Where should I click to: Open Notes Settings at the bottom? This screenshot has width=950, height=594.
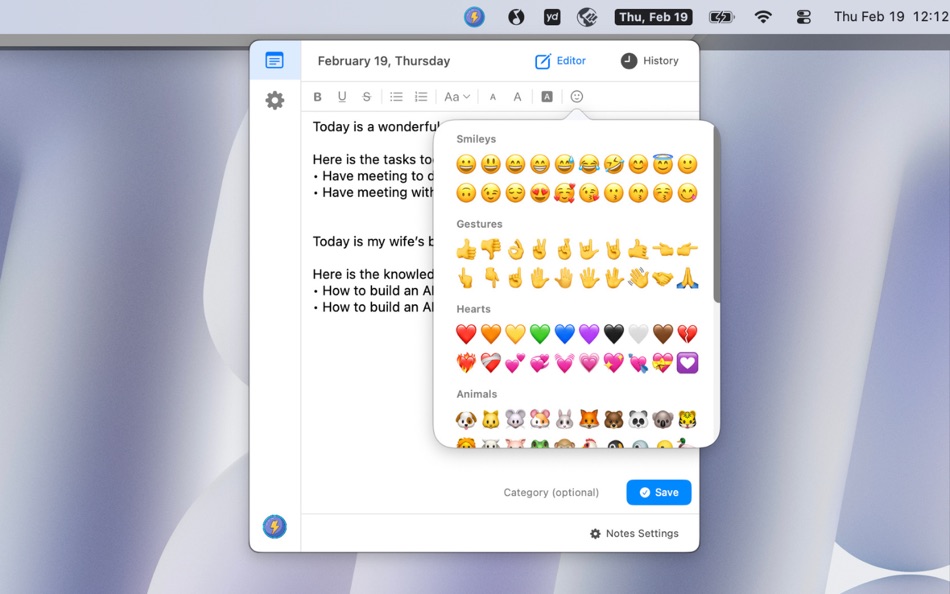click(x=635, y=533)
